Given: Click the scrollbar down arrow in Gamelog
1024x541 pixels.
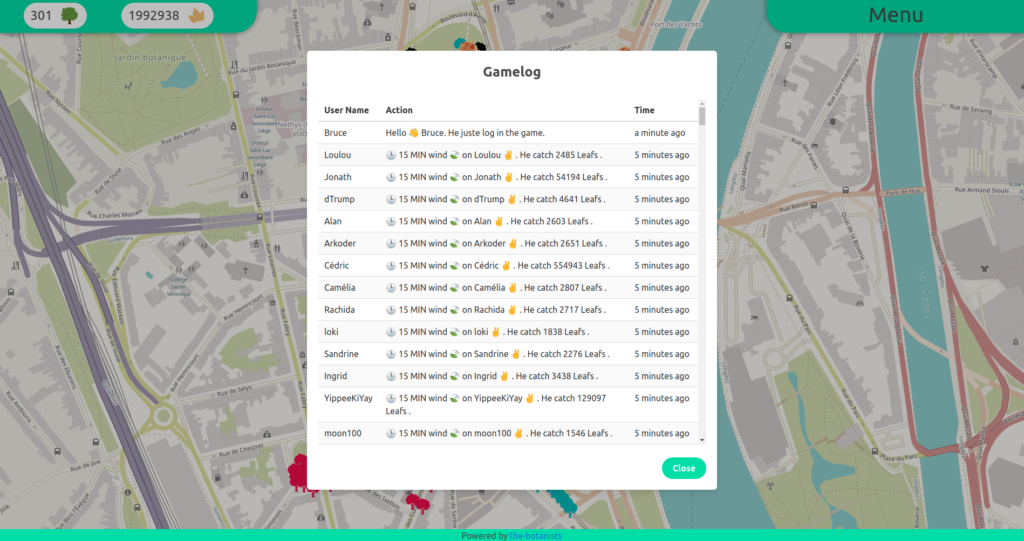Looking at the screenshot, I should point(702,440).
